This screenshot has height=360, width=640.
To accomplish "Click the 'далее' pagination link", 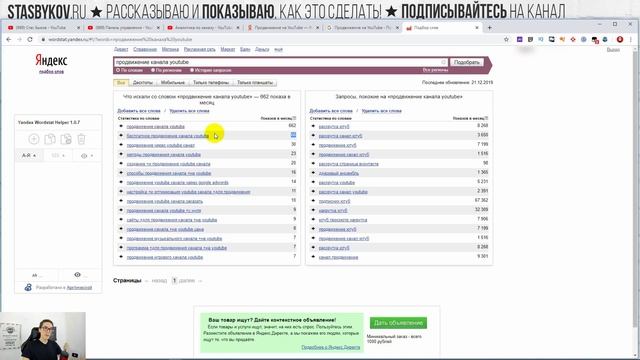I will click(187, 280).
